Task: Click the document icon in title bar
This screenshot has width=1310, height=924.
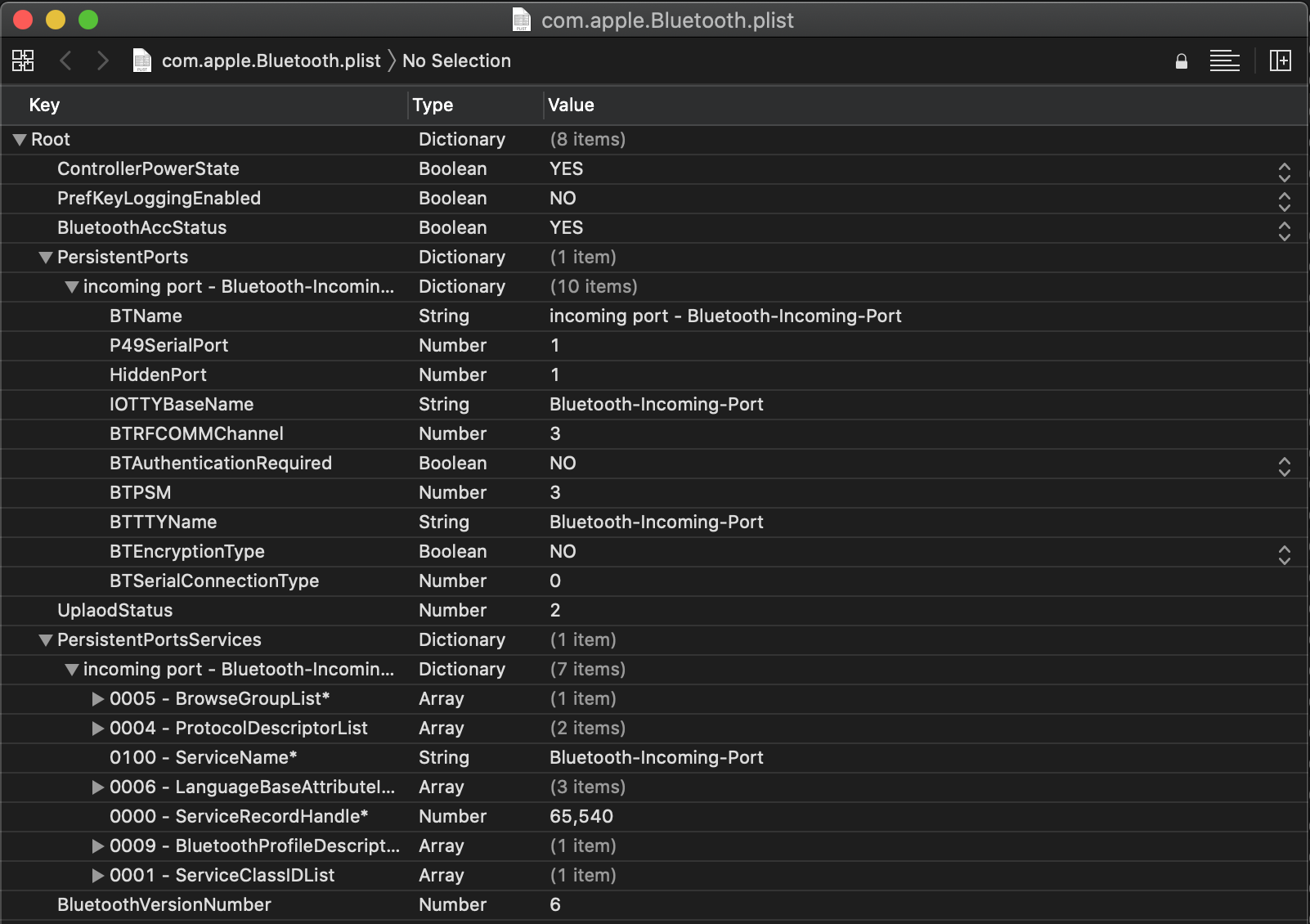Action: click(522, 20)
